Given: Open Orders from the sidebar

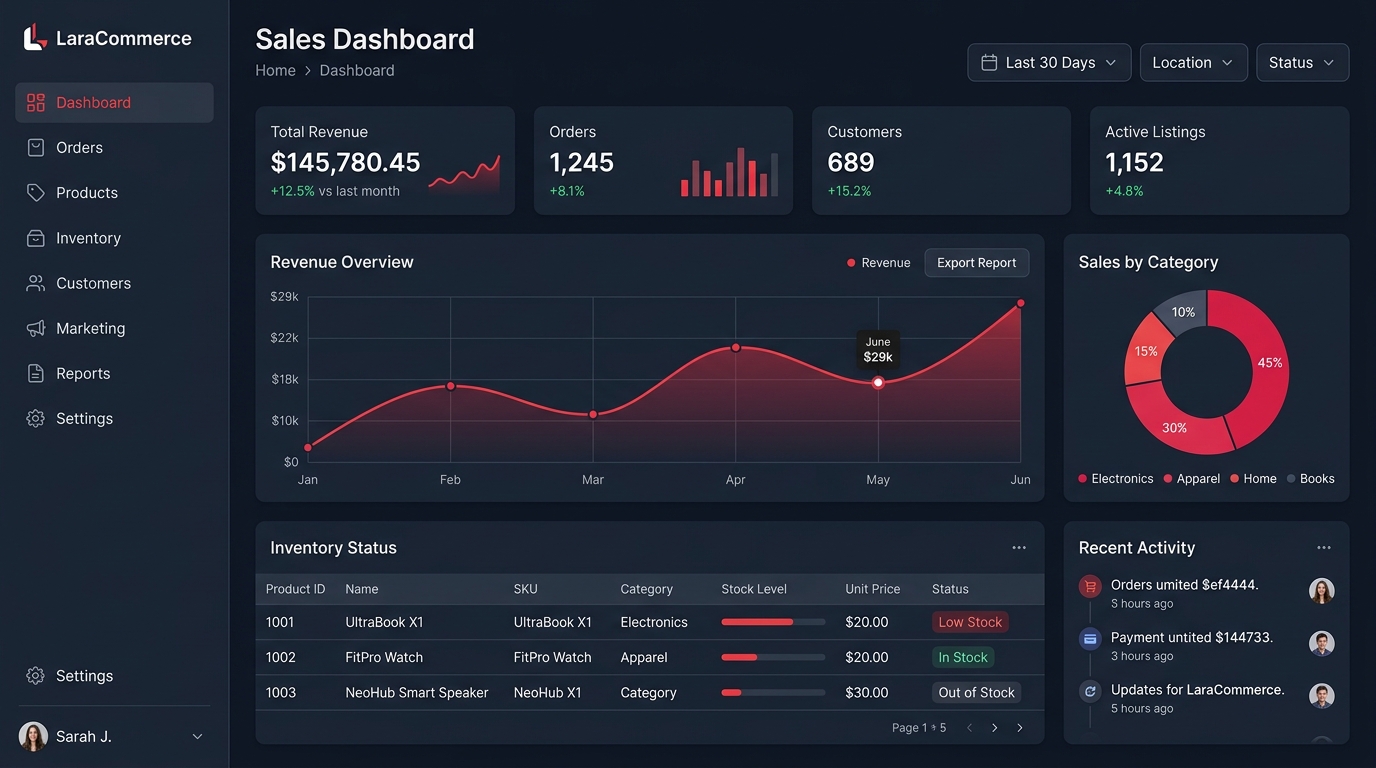Looking at the screenshot, I should click(114, 148).
